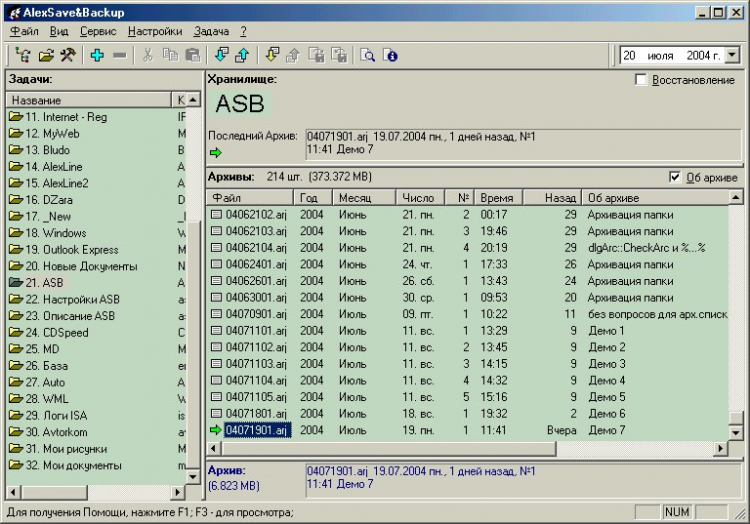Open the date picker dropdown arrow
The width and height of the screenshot is (750, 524).
coord(732,56)
